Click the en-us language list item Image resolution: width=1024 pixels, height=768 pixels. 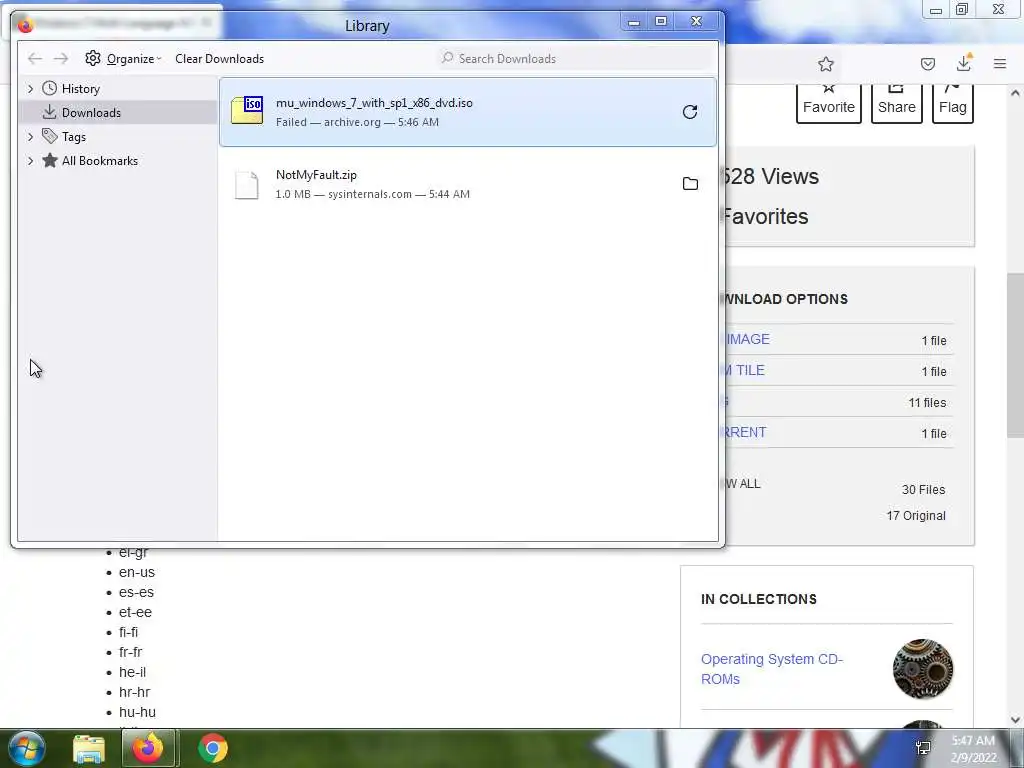coord(136,572)
